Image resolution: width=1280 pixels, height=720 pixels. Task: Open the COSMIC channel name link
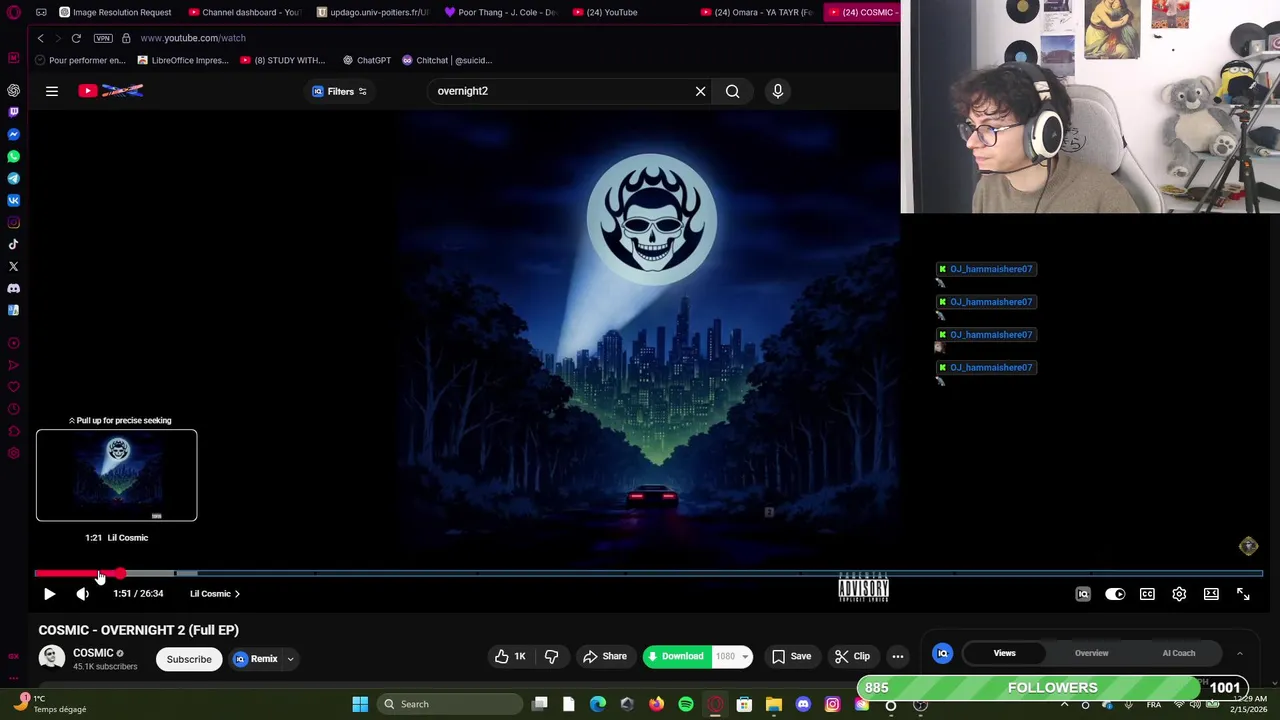coord(93,653)
